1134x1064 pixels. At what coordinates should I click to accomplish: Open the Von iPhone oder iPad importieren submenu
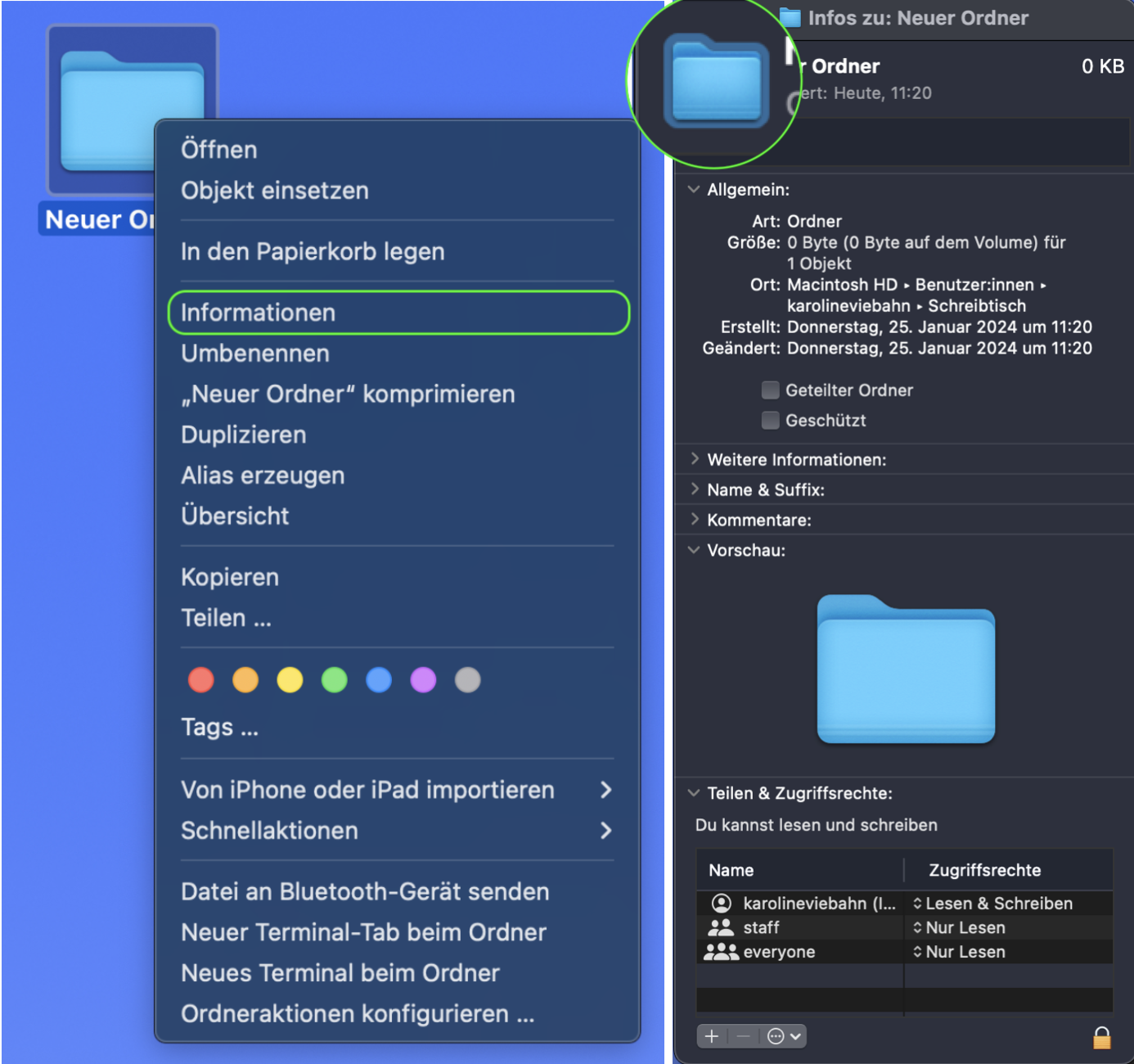coord(397,790)
